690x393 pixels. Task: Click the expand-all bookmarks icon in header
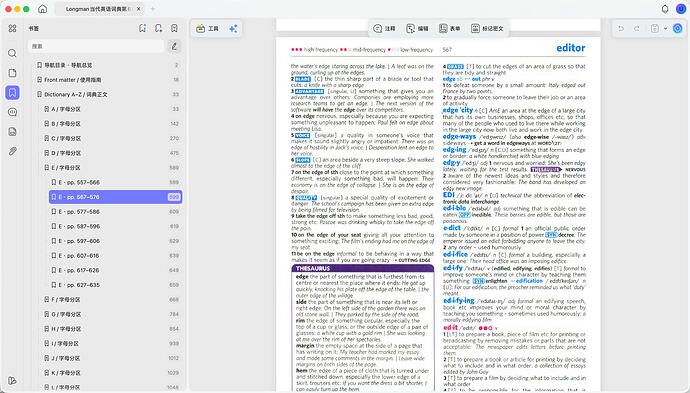(142, 28)
